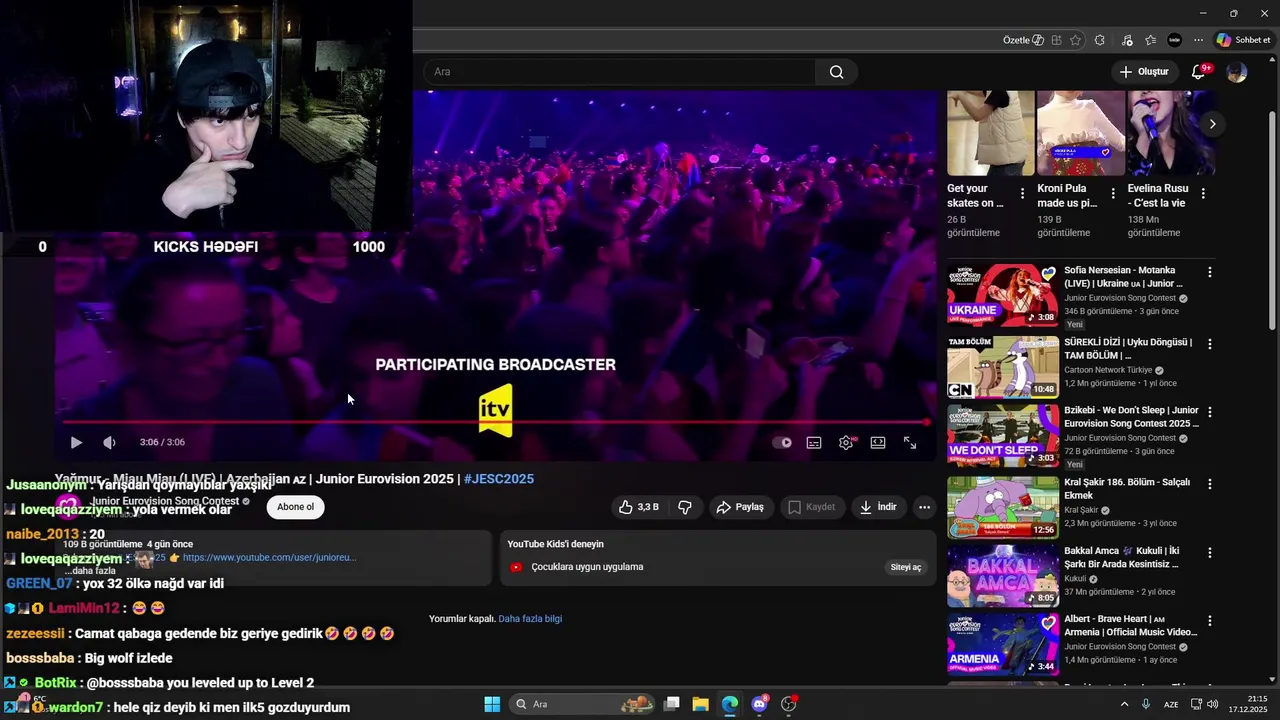Open options for Sofia Nersesian Motanka video
The image size is (1280, 720).
pyautogui.click(x=1209, y=272)
